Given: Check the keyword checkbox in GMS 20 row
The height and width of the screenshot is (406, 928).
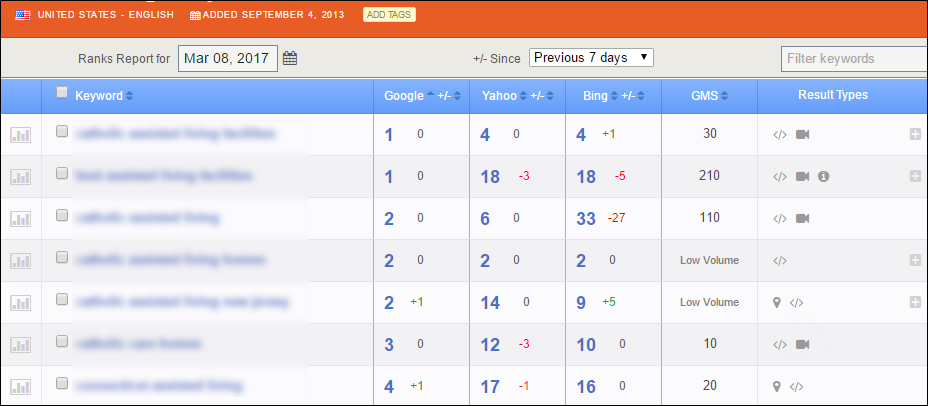Looking at the screenshot, I should pyautogui.click(x=62, y=384).
